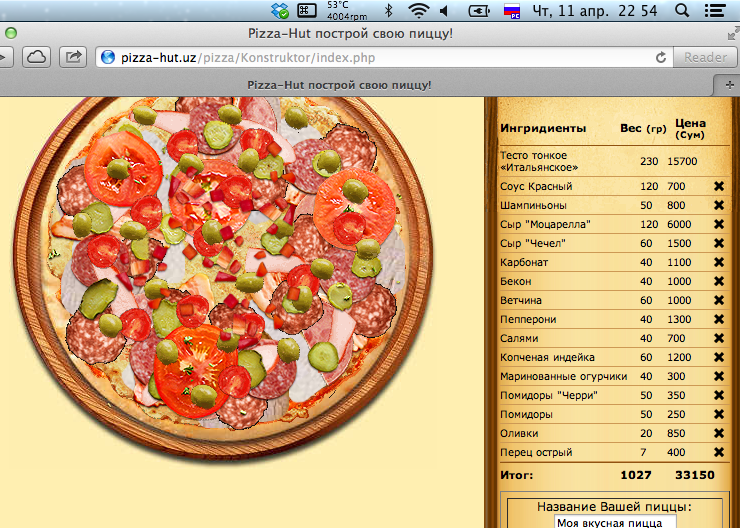Delete Карбонат from the ingredients list
Screen dimensions: 740x528
[719, 262]
